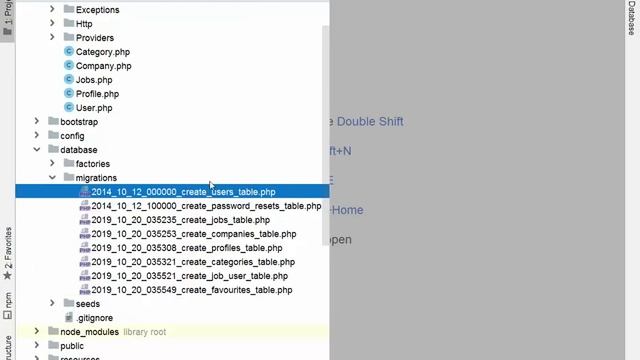The image size is (640, 360).
Task: Select 2014_10_12_100000_create_password_resets_table.php file
Action: [206, 206]
